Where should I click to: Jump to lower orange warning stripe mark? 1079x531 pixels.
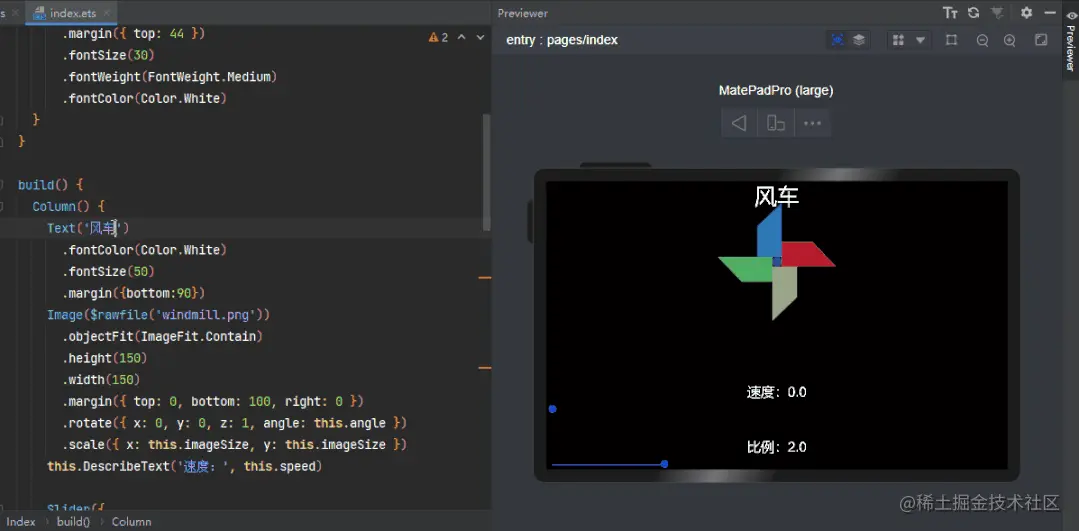(484, 369)
